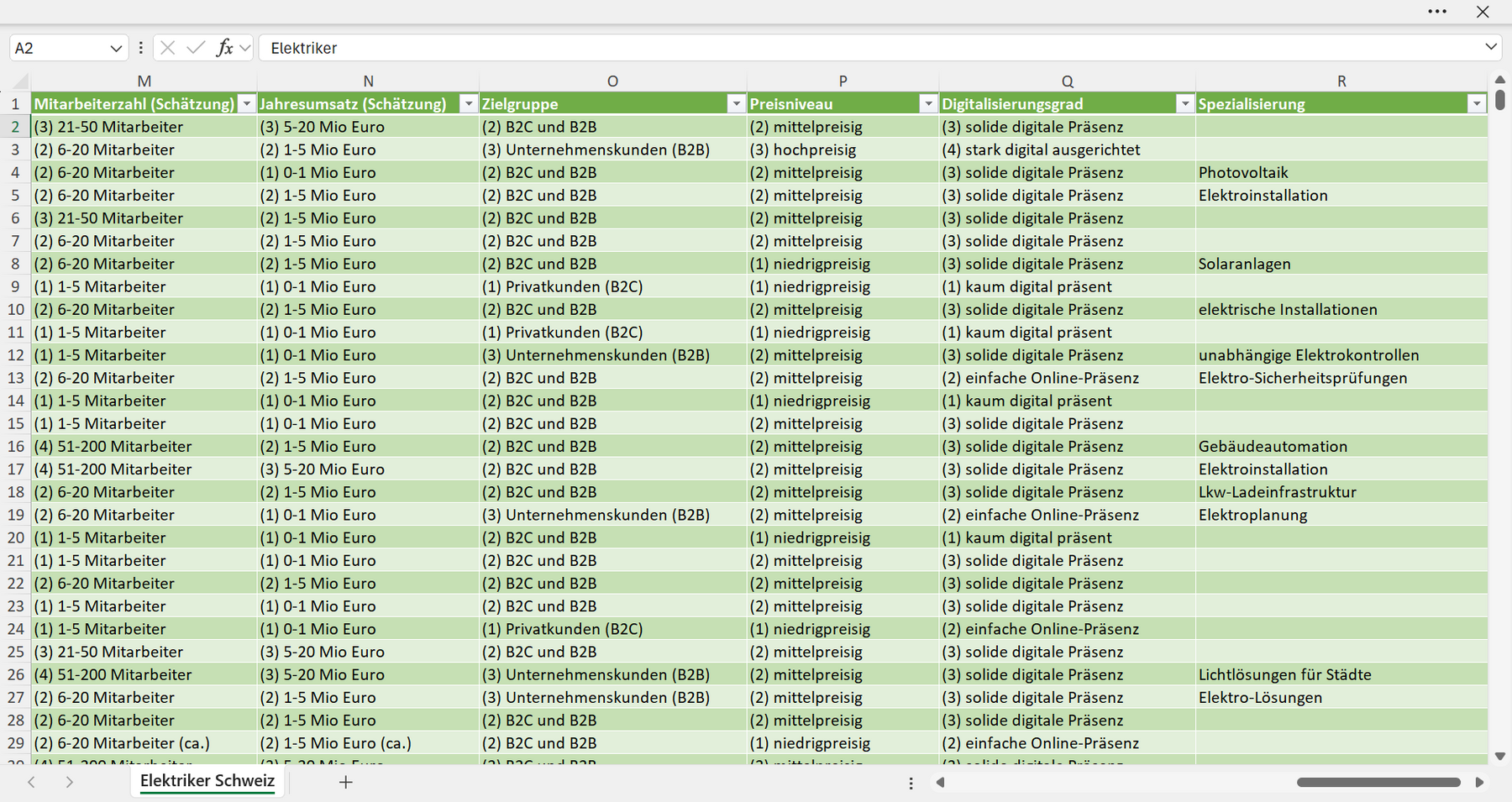This screenshot has height=802, width=1512.
Task: Click the vertical scrollbar's up arrow
Action: [x=1500, y=79]
